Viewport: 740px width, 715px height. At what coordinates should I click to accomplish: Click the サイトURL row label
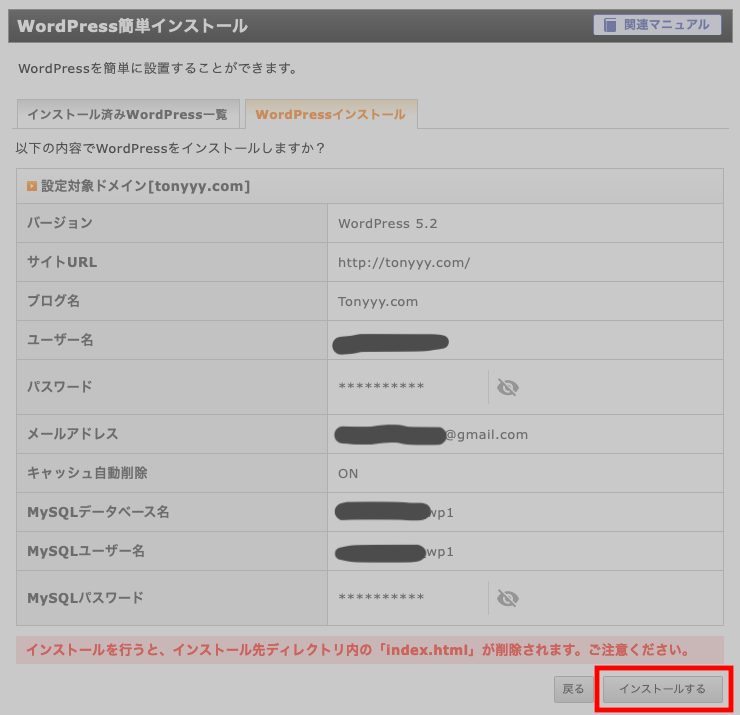62,262
